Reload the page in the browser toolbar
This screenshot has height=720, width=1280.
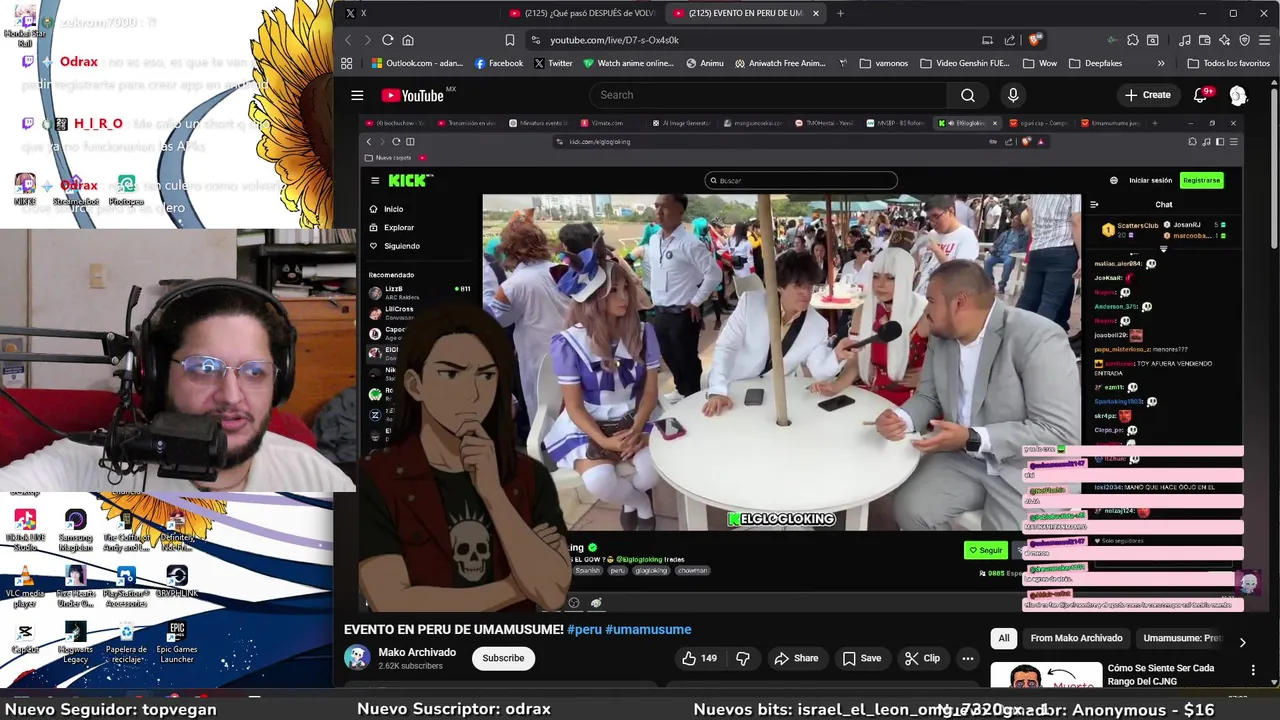coord(388,40)
